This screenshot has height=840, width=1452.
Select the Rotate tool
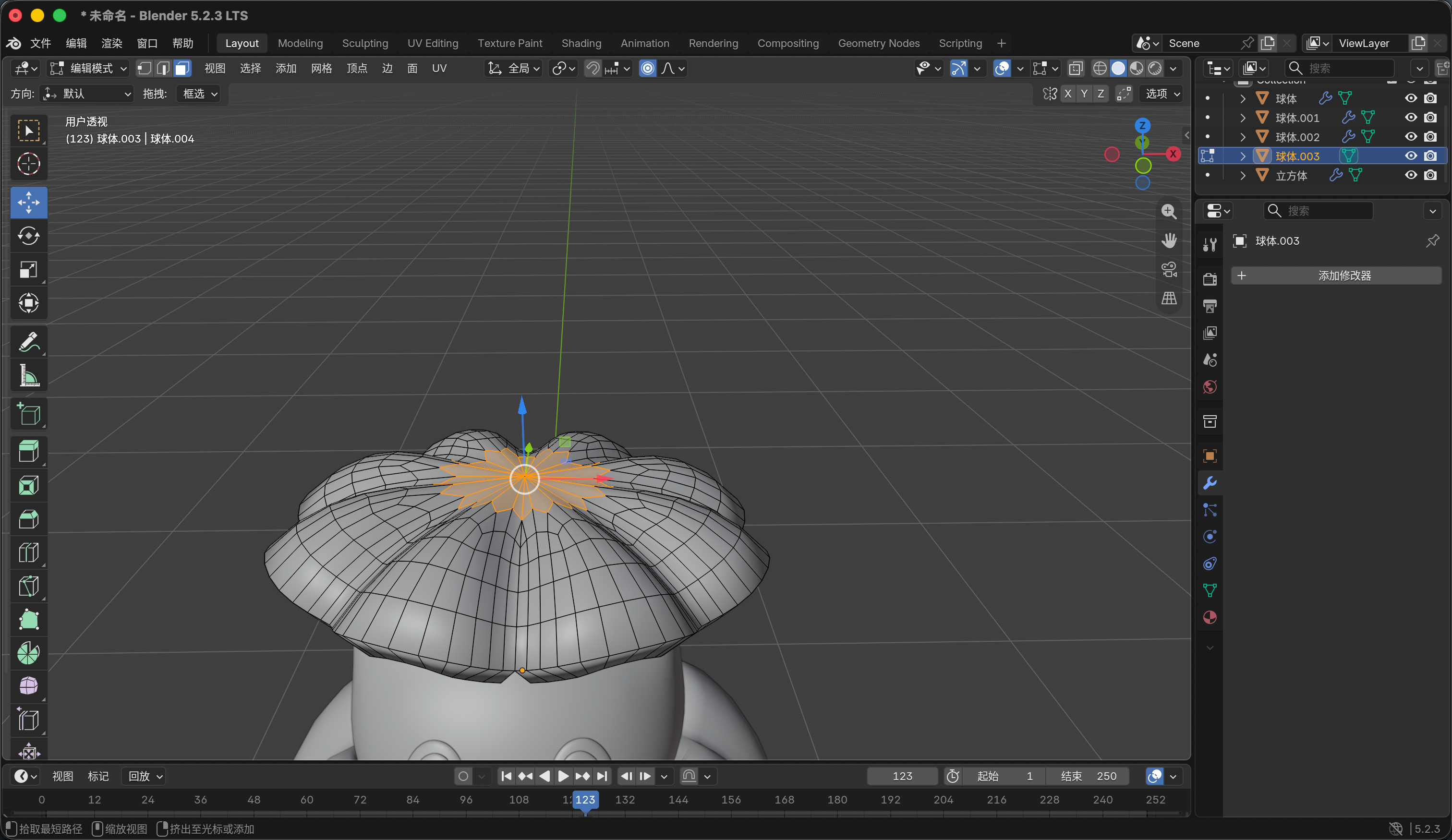pyautogui.click(x=28, y=236)
